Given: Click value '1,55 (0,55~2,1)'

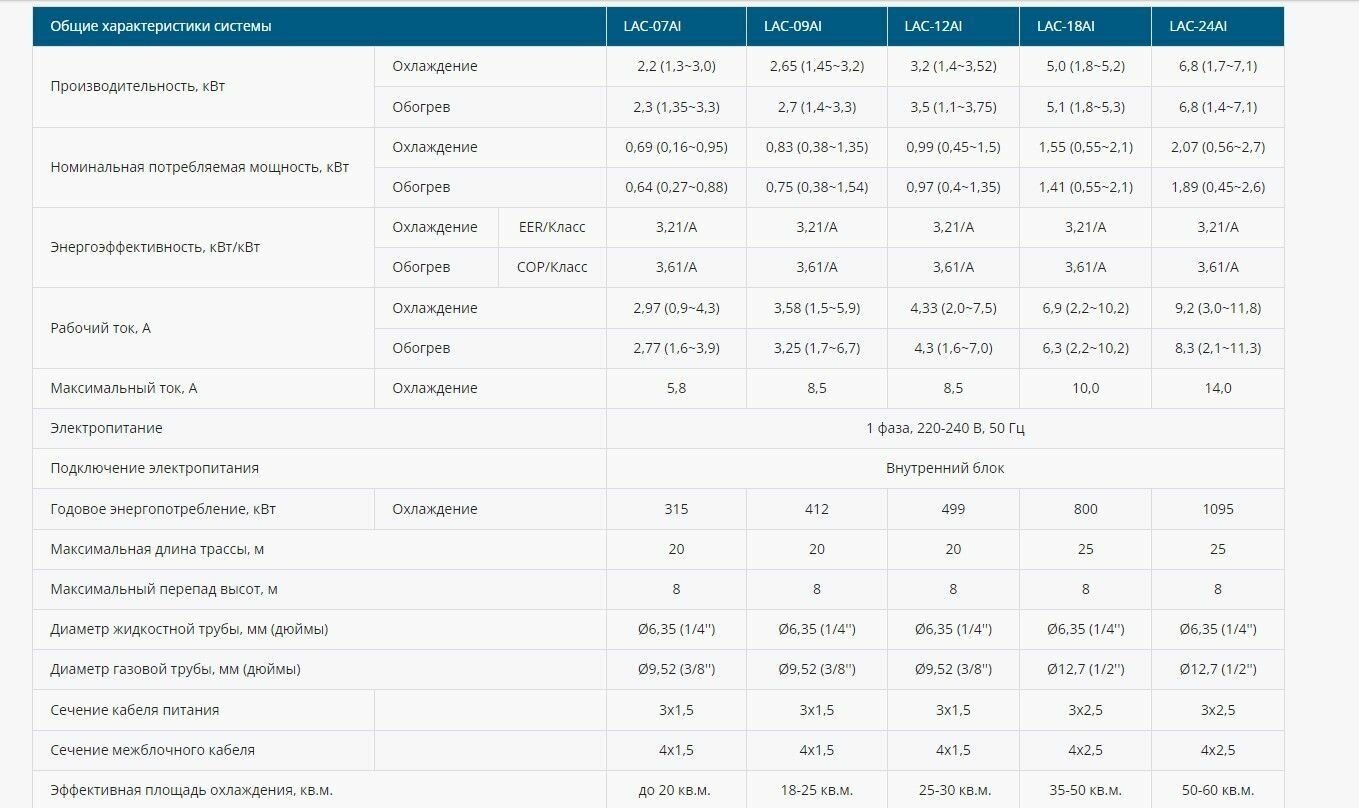Looking at the screenshot, I should point(1086,147).
